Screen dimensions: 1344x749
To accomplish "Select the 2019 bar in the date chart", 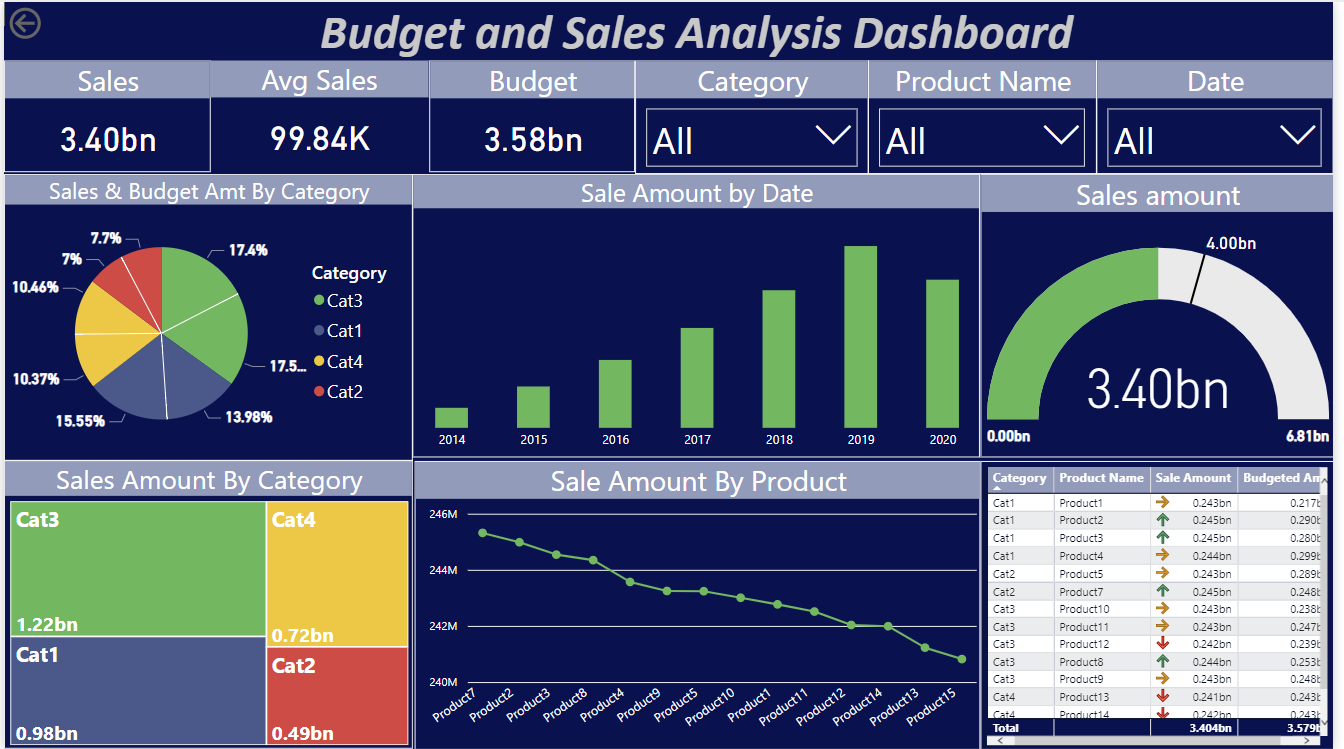I will [x=861, y=336].
